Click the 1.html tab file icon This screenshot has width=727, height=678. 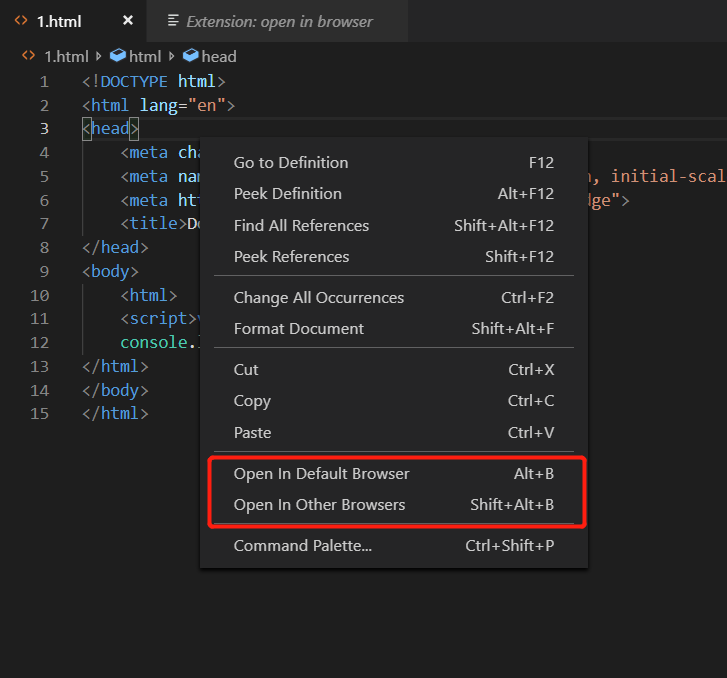(x=20, y=20)
